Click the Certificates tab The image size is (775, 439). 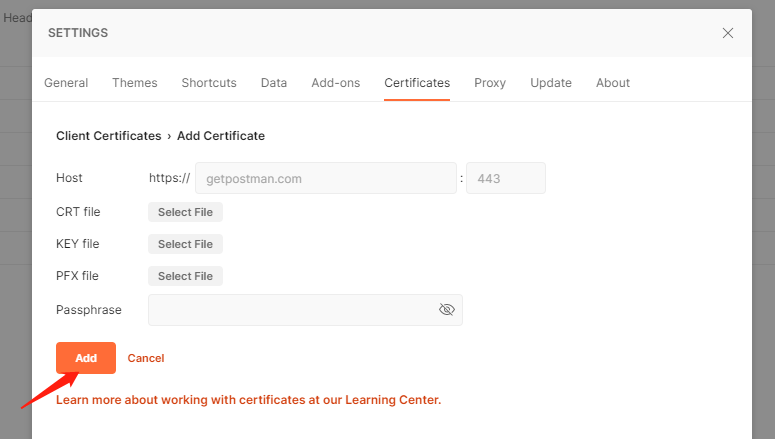coord(417,83)
